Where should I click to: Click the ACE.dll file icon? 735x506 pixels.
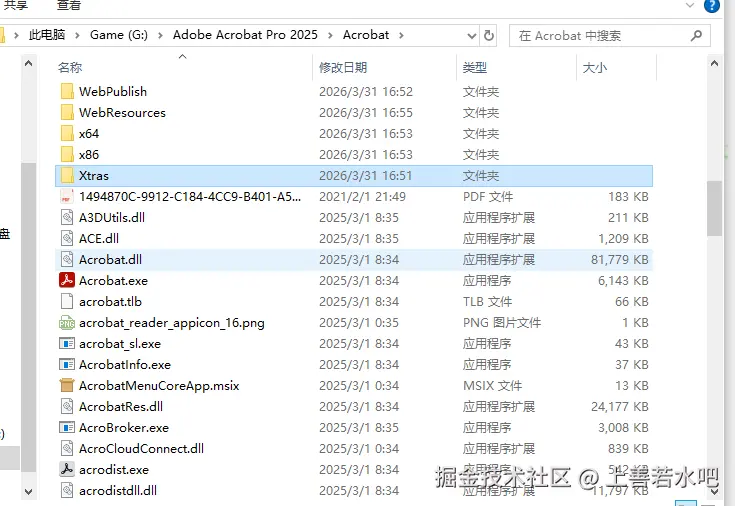67,239
